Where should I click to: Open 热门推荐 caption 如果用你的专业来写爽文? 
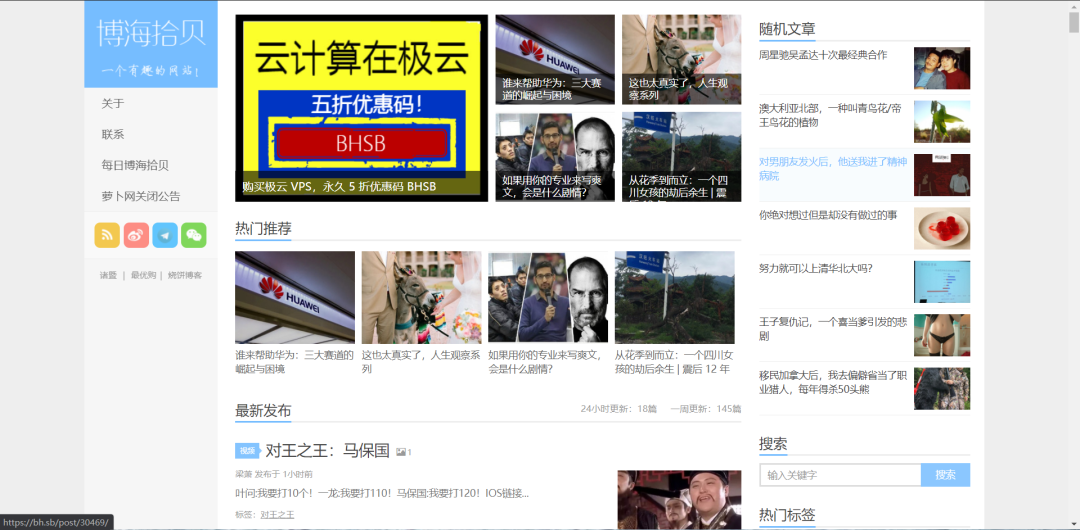548,362
